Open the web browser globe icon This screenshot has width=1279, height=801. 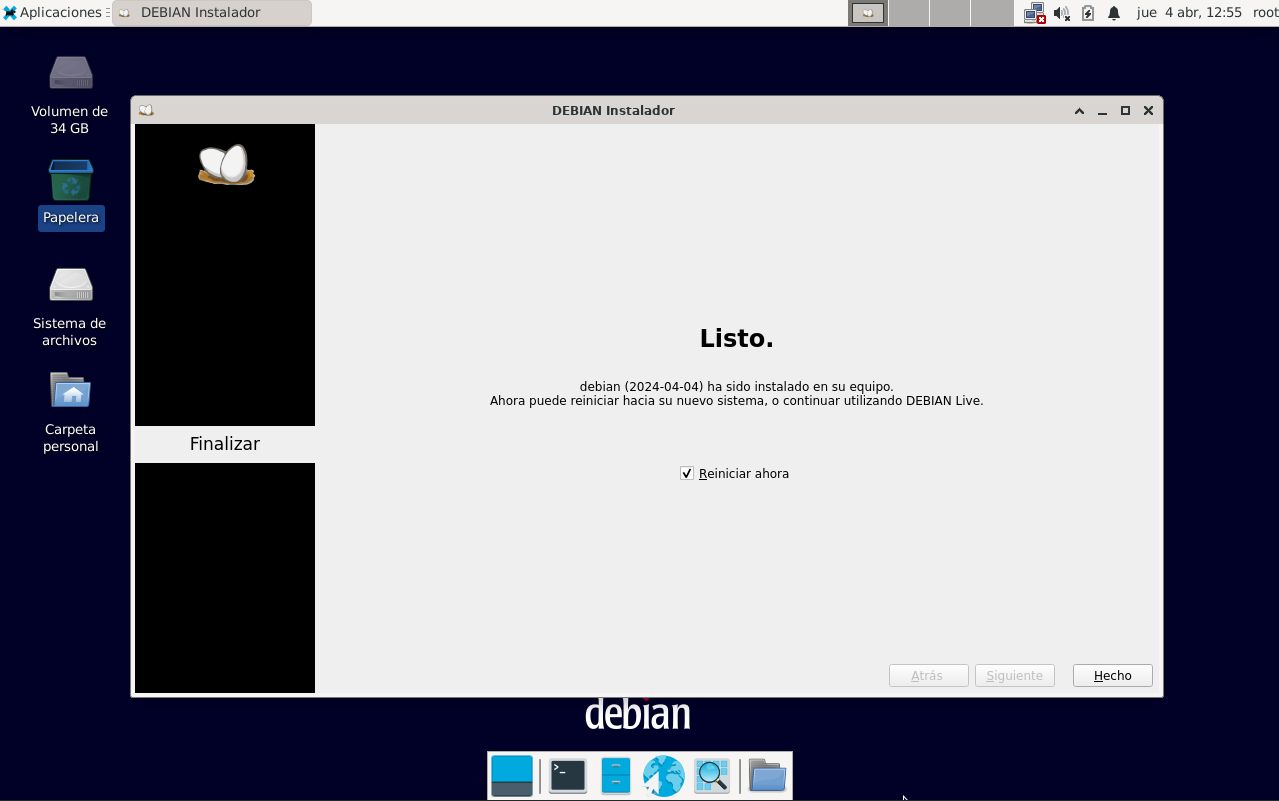[x=663, y=776]
